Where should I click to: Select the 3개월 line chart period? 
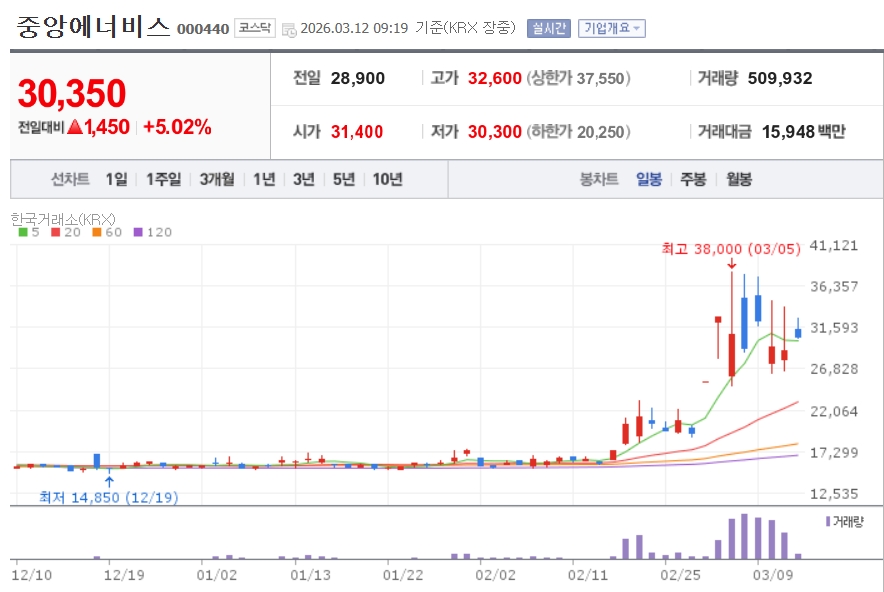pyautogui.click(x=217, y=179)
